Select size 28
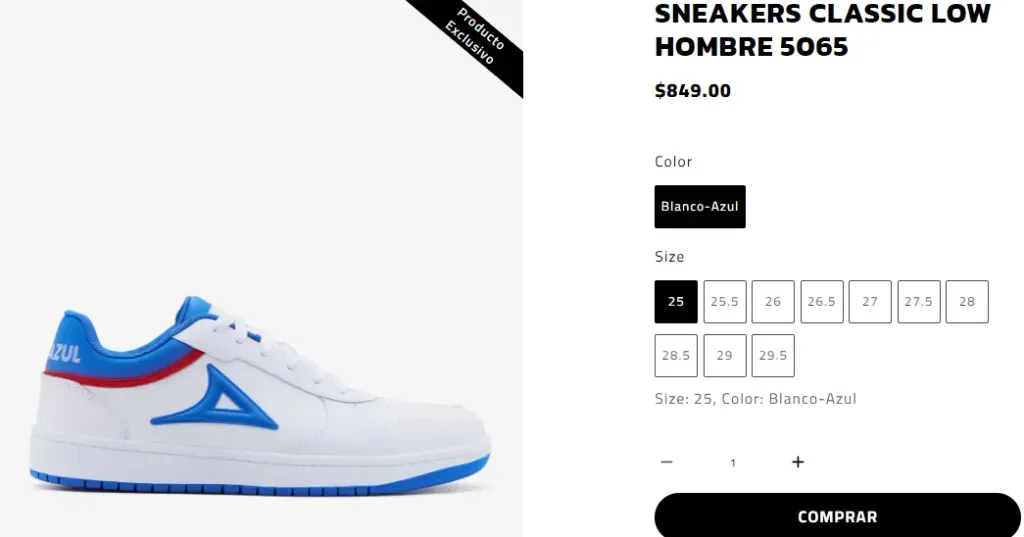1024x537 pixels. 967,302
